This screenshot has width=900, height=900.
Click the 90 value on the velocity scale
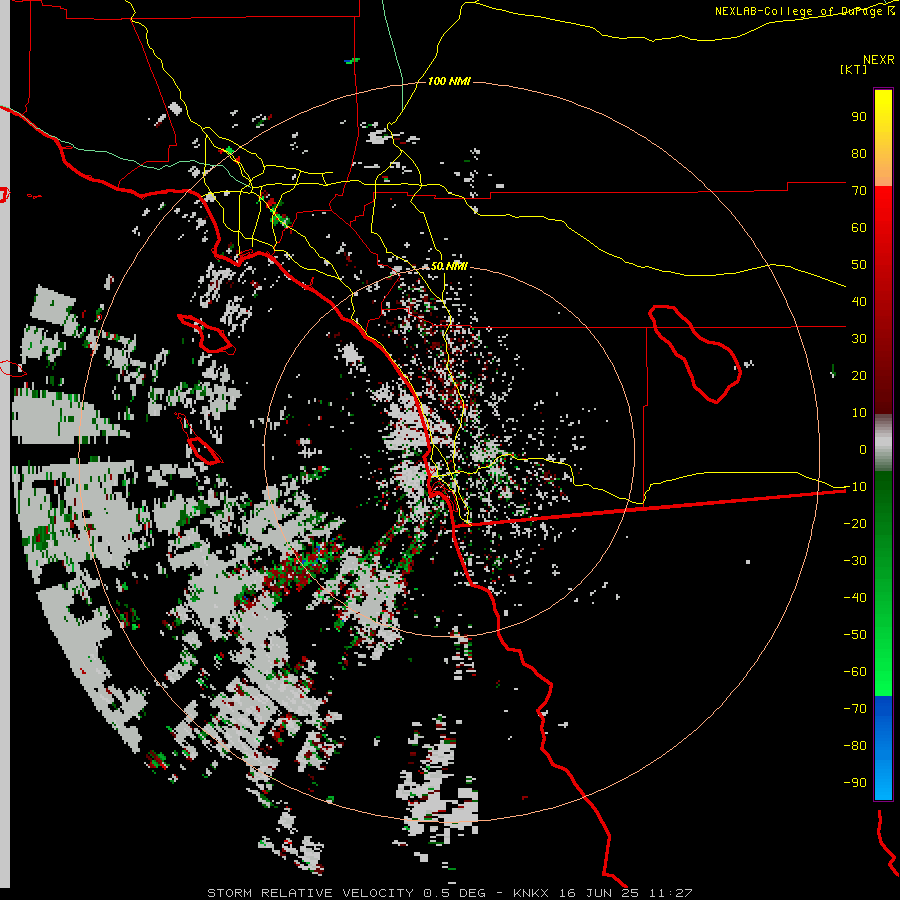(x=859, y=117)
